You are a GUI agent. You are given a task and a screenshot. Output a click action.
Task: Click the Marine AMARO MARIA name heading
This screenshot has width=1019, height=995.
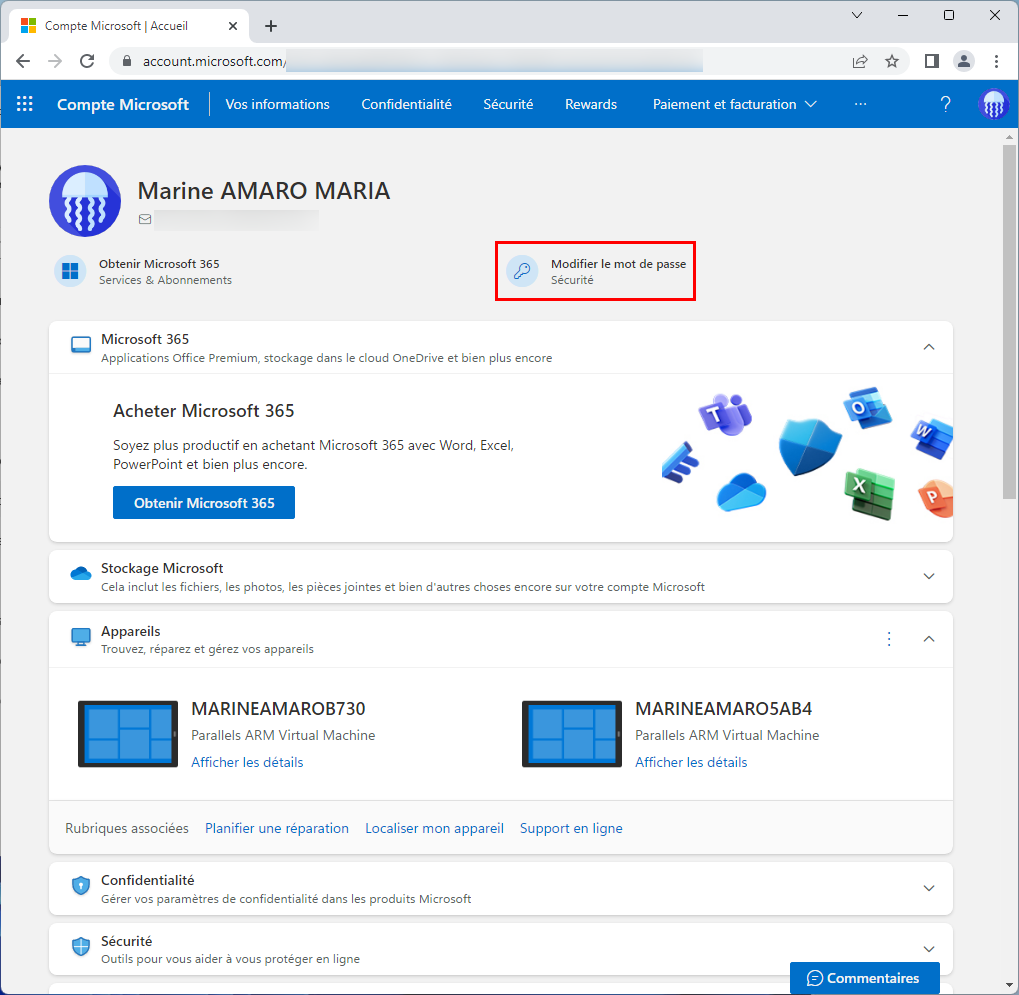coord(264,190)
